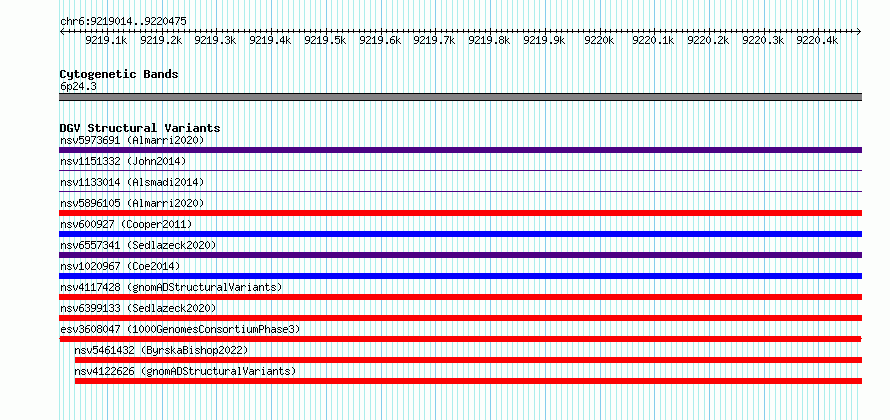Screen dimensions: 890x420
Task: Click the ruler's right arrowhead
Action: tap(859, 32)
